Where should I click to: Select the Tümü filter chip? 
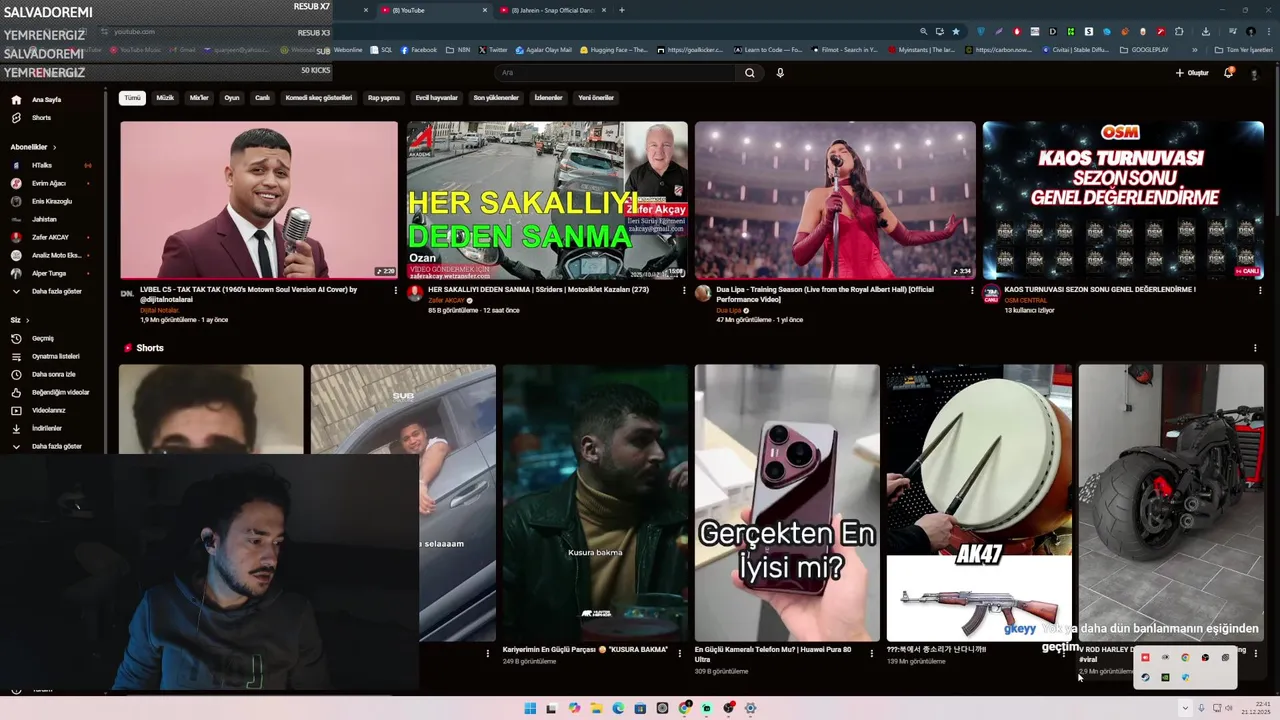point(132,98)
